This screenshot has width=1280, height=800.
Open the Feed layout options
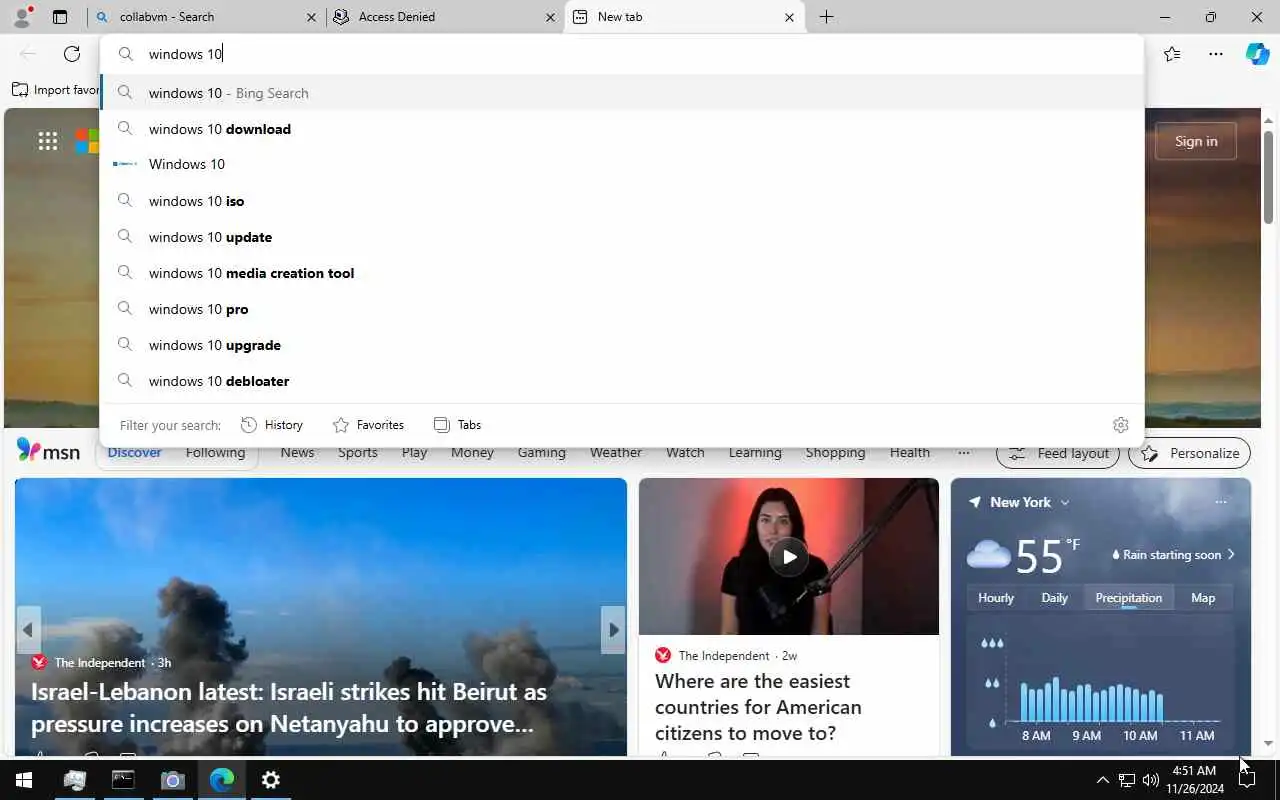[1058, 453]
